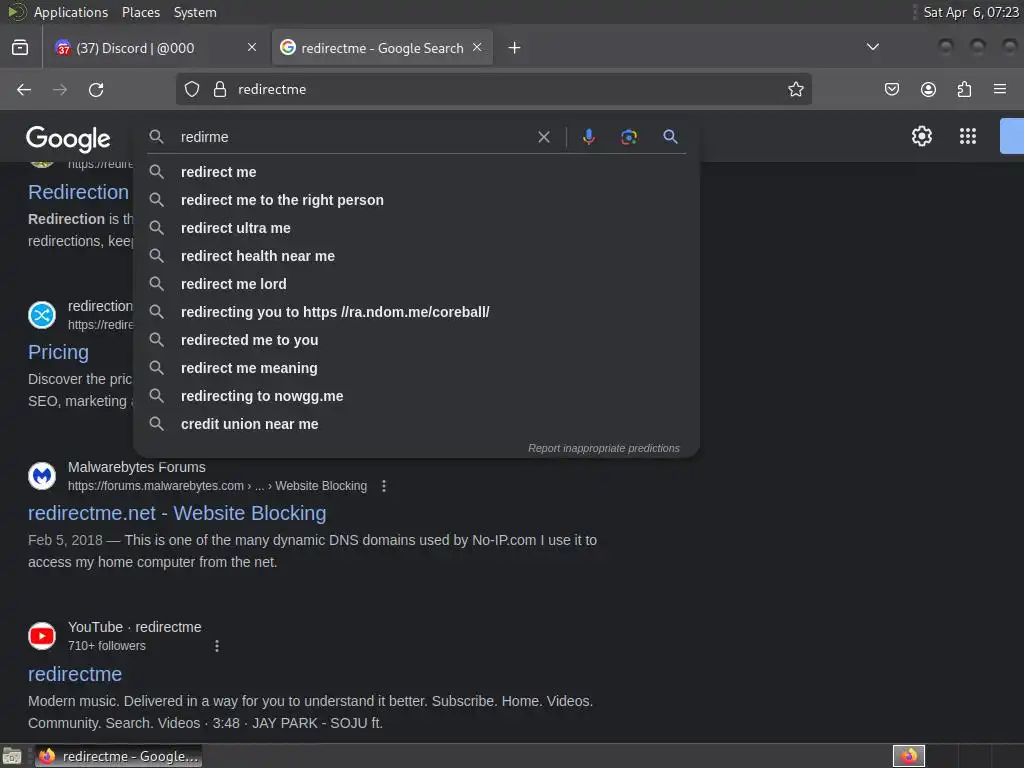Image resolution: width=1024 pixels, height=768 pixels.
Task: Choose suggestion with ra.ndom.me/coreball
Action: pos(416,312)
